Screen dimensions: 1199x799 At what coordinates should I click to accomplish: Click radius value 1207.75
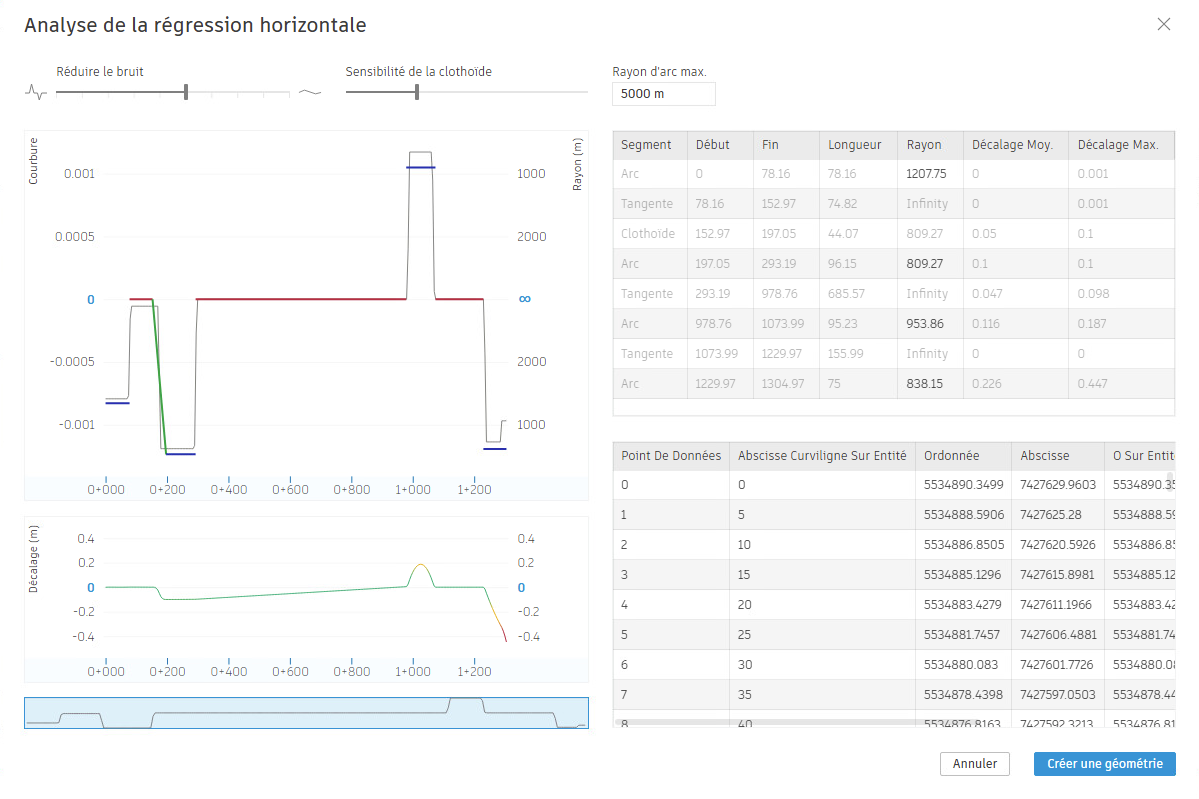click(x=926, y=174)
